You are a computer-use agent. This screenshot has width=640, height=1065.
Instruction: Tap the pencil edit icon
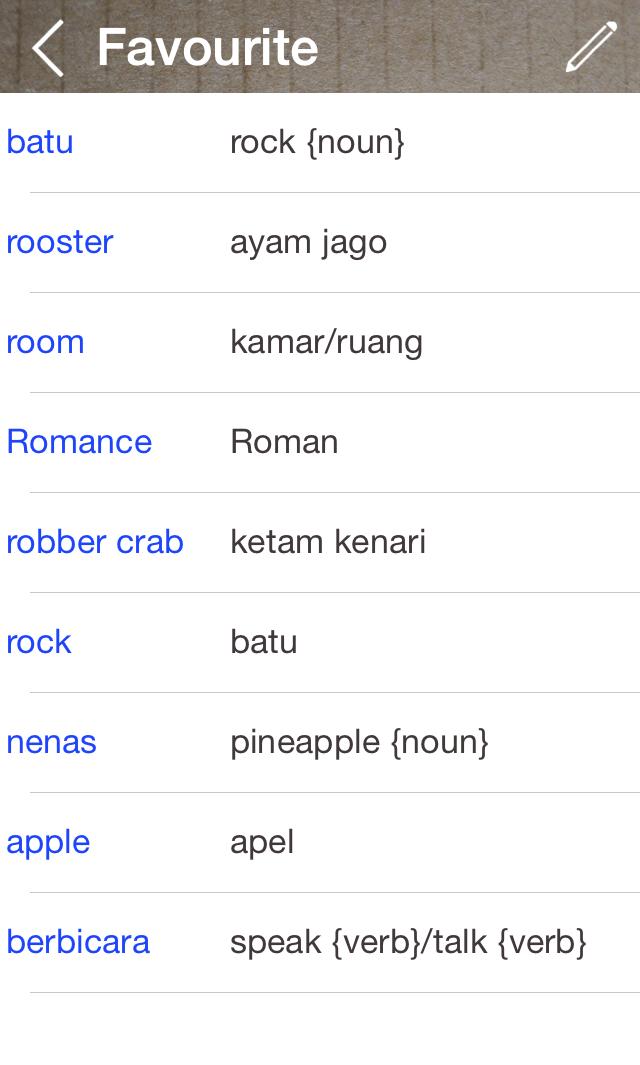(x=591, y=48)
